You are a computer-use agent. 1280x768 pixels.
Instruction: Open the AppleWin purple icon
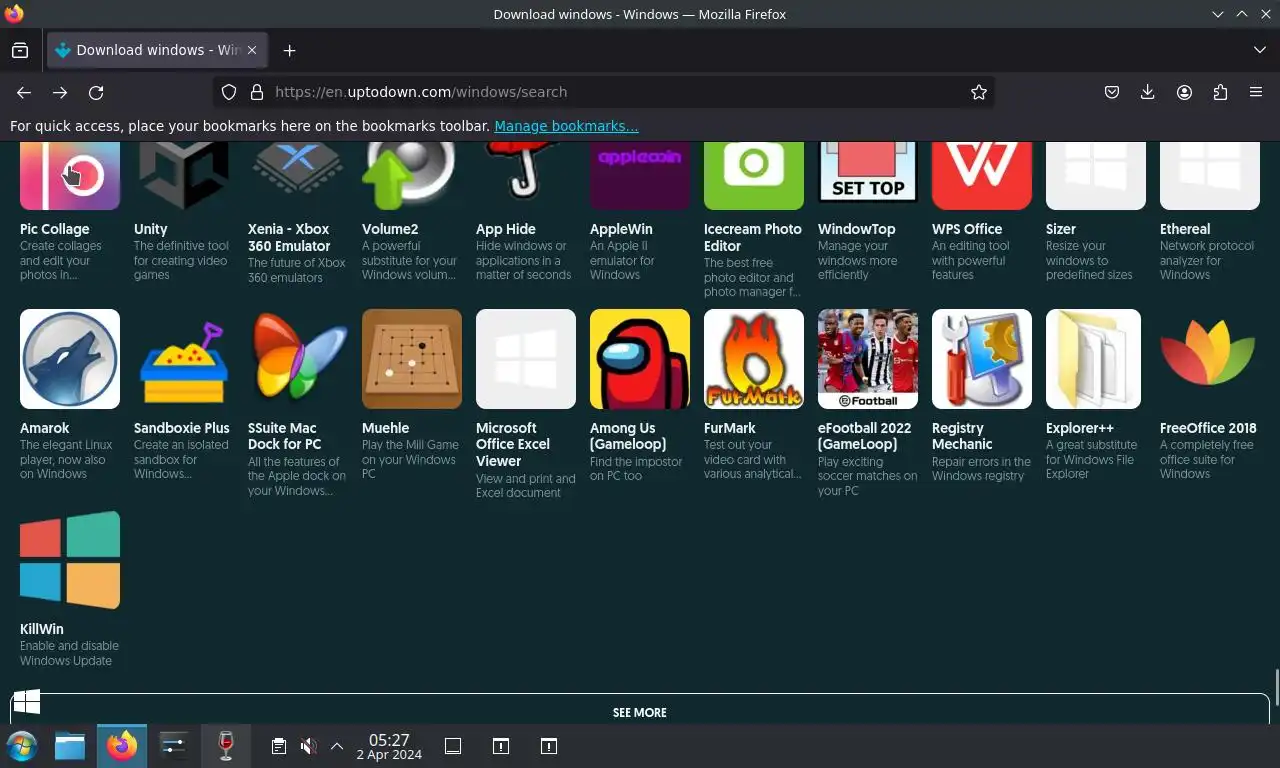pos(640,176)
